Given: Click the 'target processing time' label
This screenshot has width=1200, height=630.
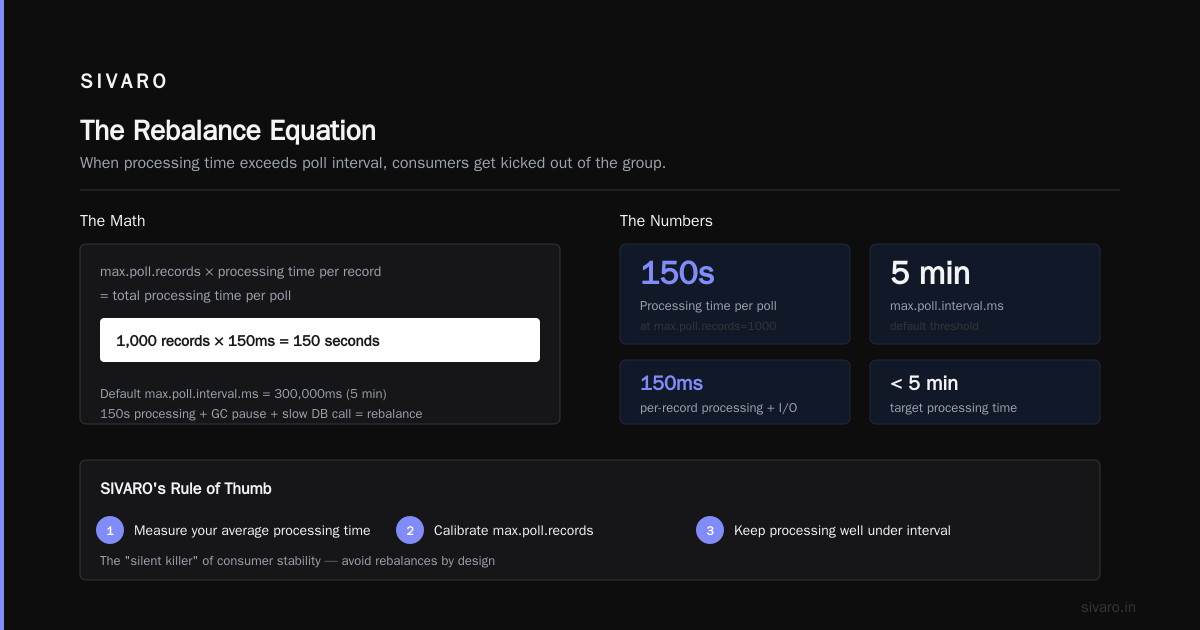Looking at the screenshot, I should [x=953, y=407].
